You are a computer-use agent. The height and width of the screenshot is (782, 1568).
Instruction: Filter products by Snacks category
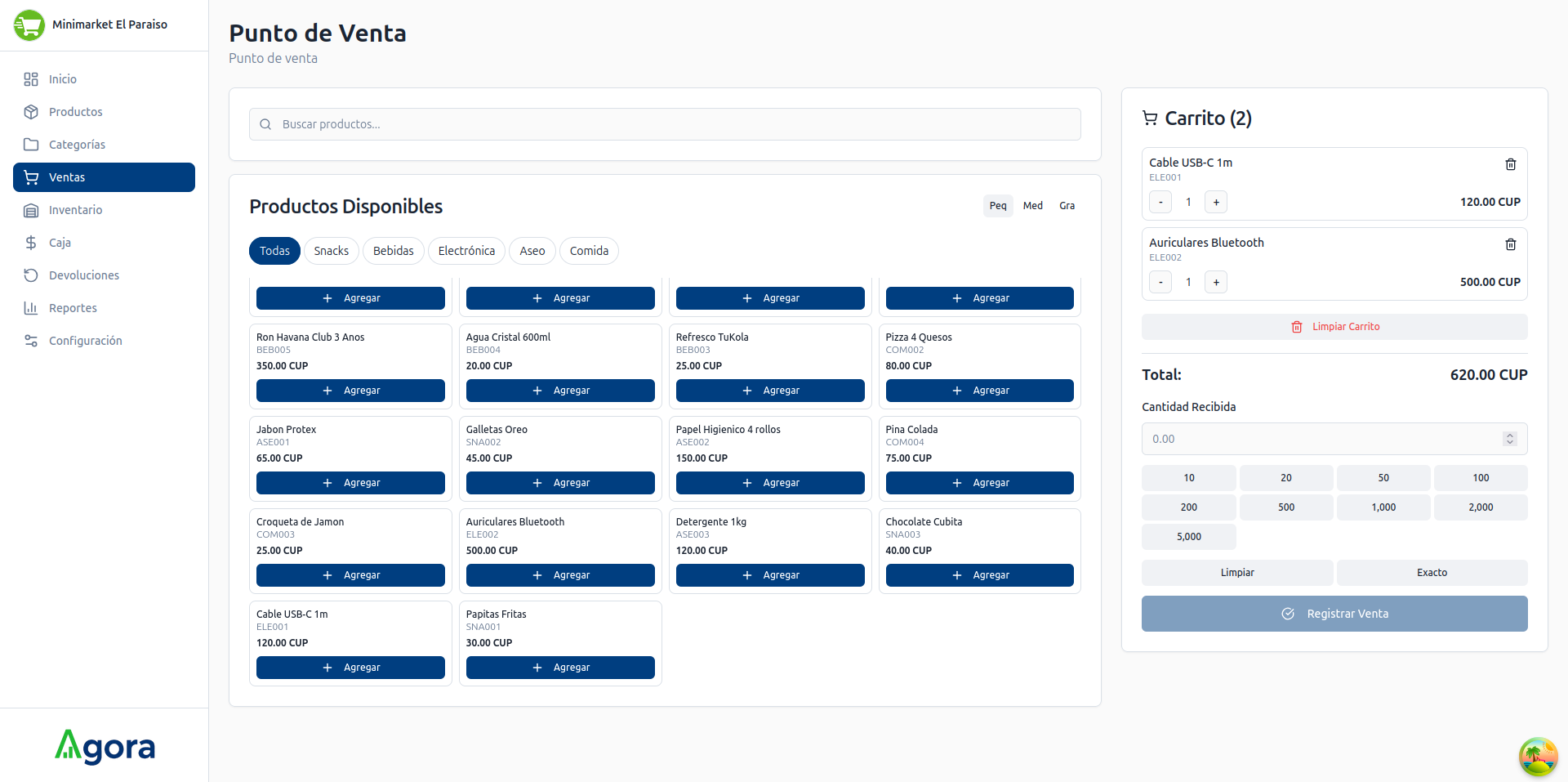click(x=332, y=251)
